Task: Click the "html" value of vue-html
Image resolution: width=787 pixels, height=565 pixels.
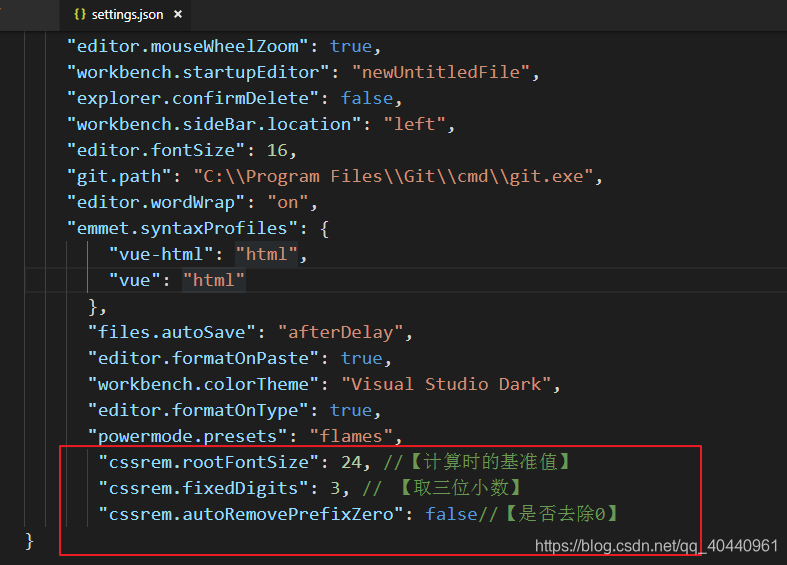Action: pos(267,255)
